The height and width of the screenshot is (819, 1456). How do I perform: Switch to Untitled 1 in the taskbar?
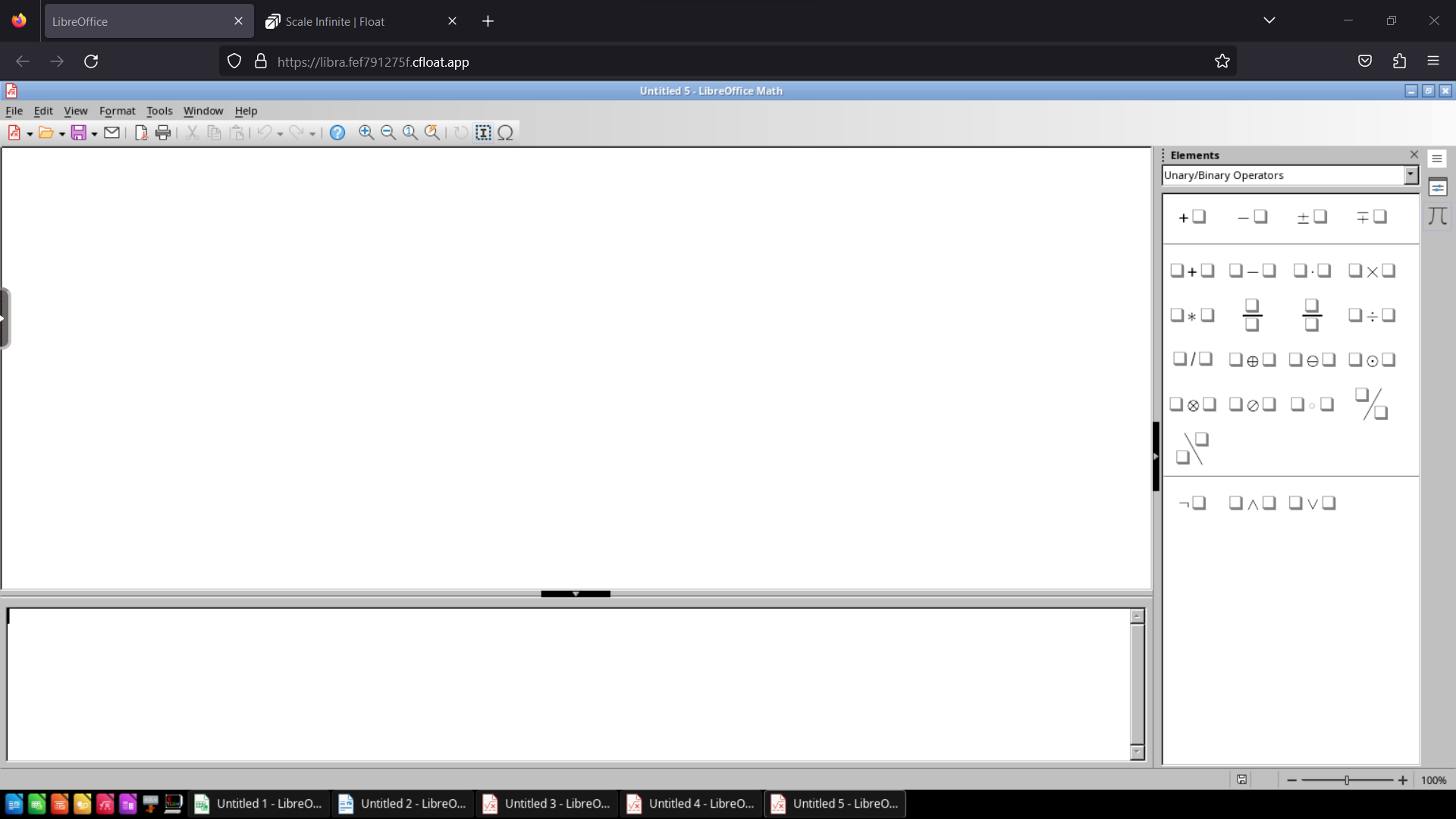(x=259, y=804)
